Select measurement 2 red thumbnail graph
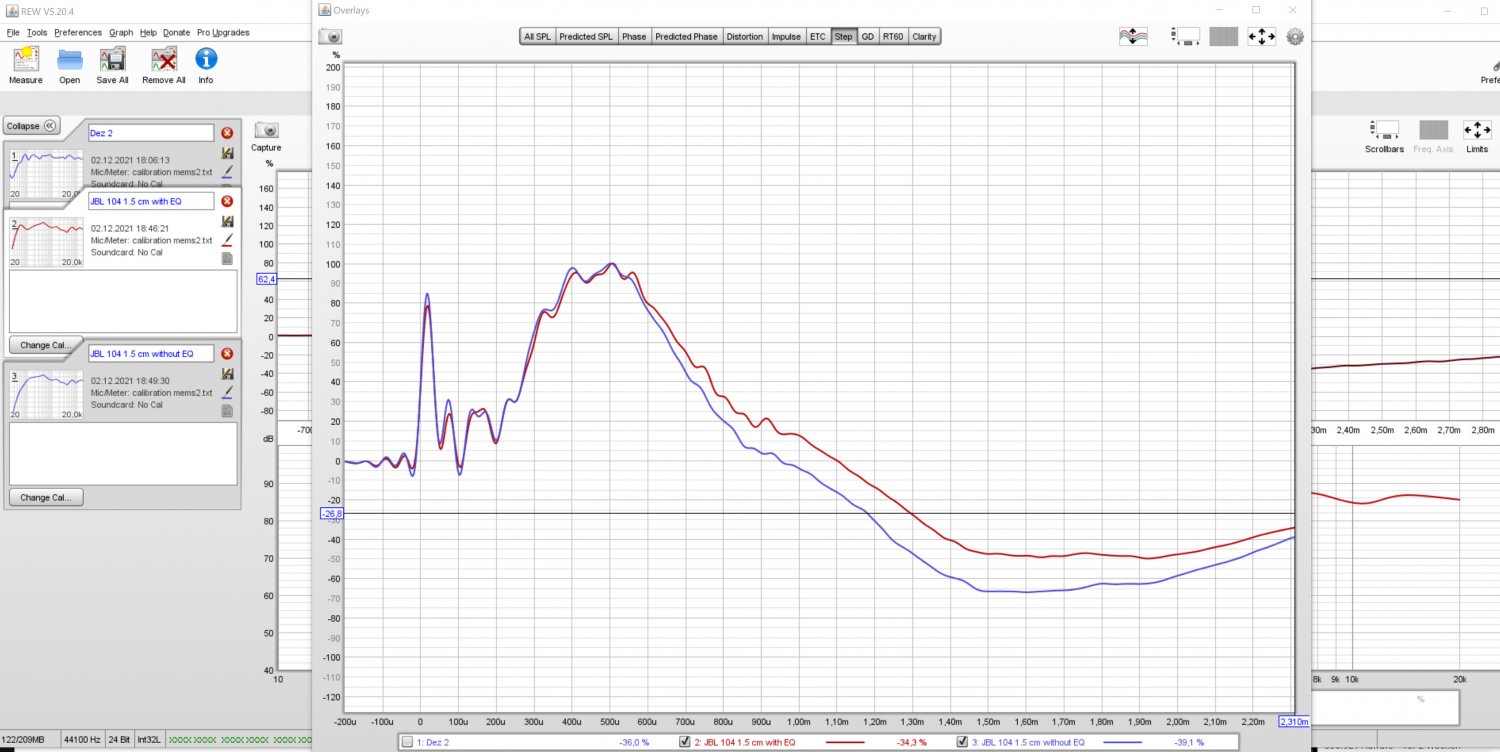 pos(47,241)
